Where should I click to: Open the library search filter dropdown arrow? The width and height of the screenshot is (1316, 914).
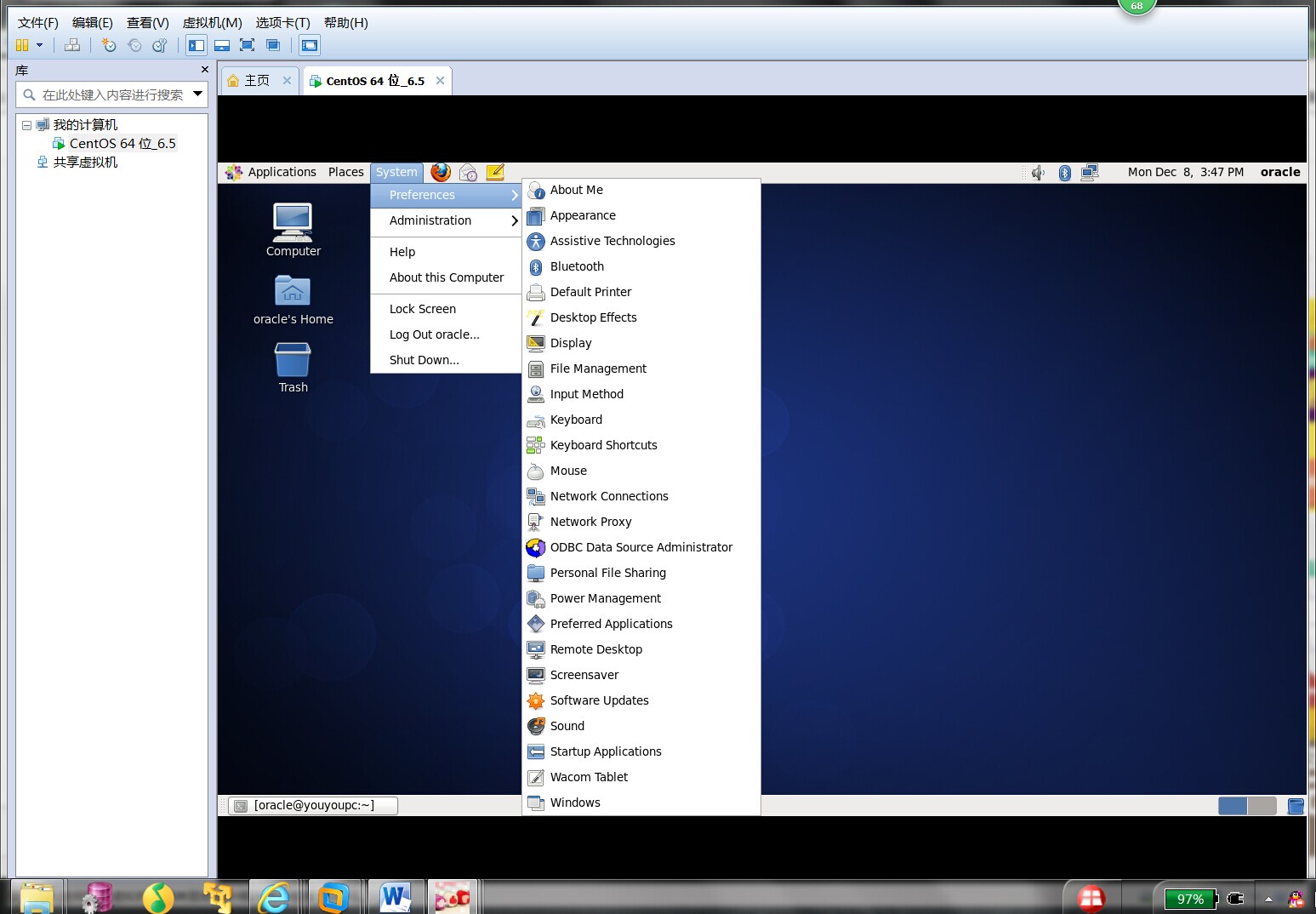198,94
